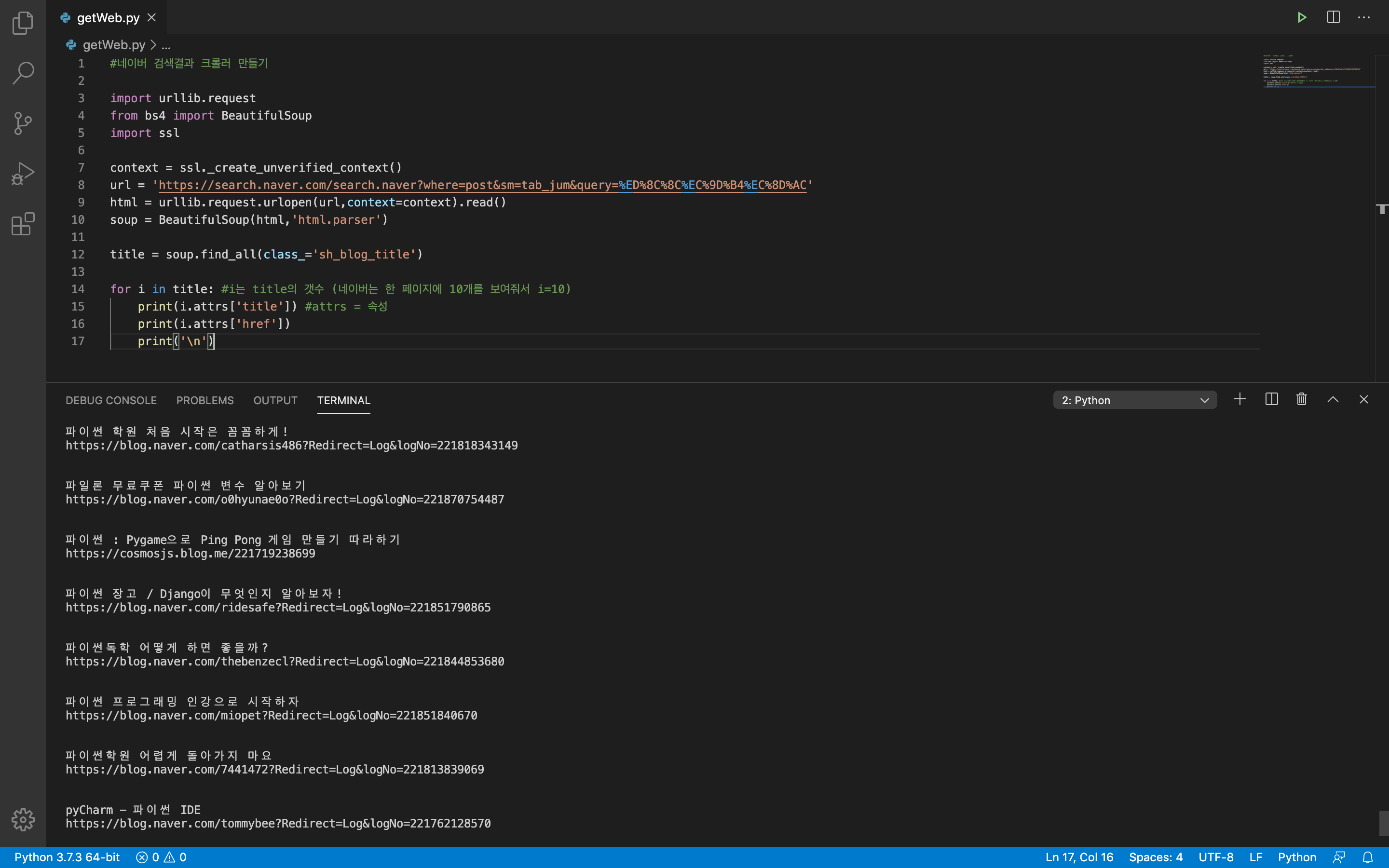This screenshot has height=868, width=1389.
Task: Open Source Control view icon
Action: pos(23,123)
